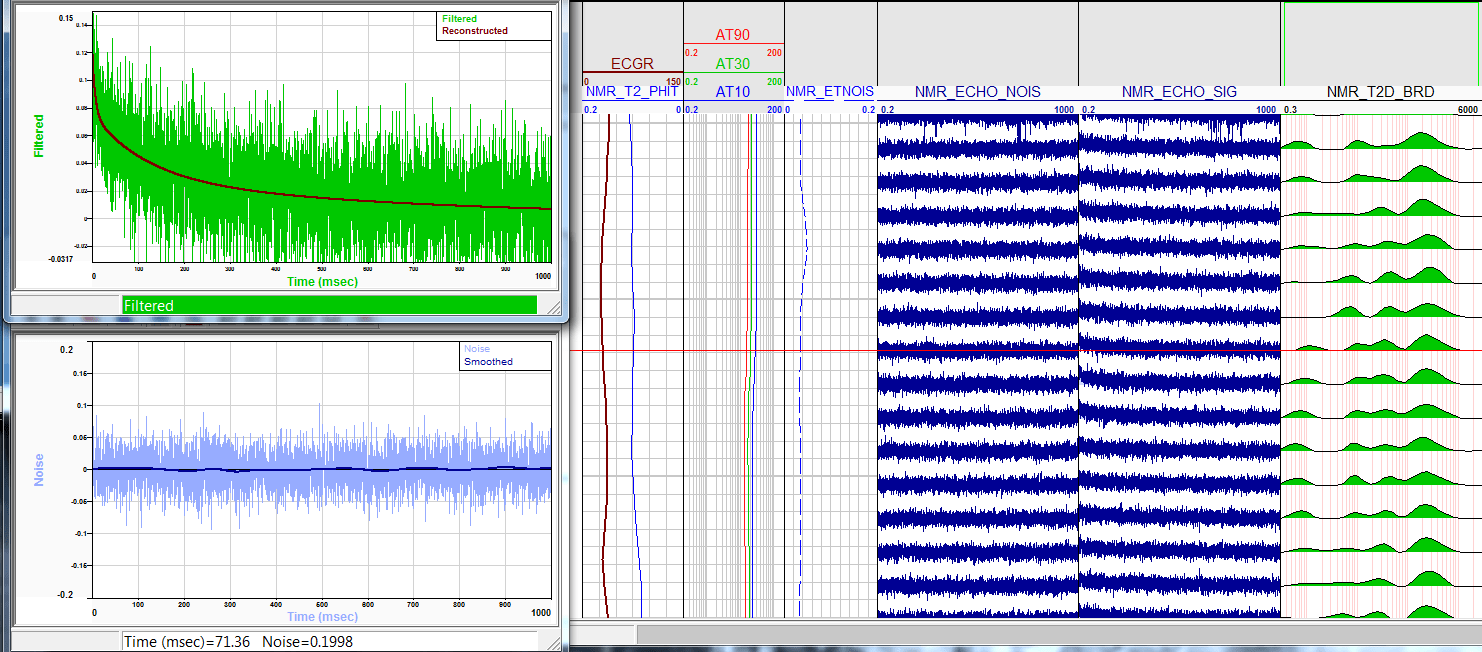
Task: Click the highlighted green-bordered track header box
Action: [x=1381, y=42]
